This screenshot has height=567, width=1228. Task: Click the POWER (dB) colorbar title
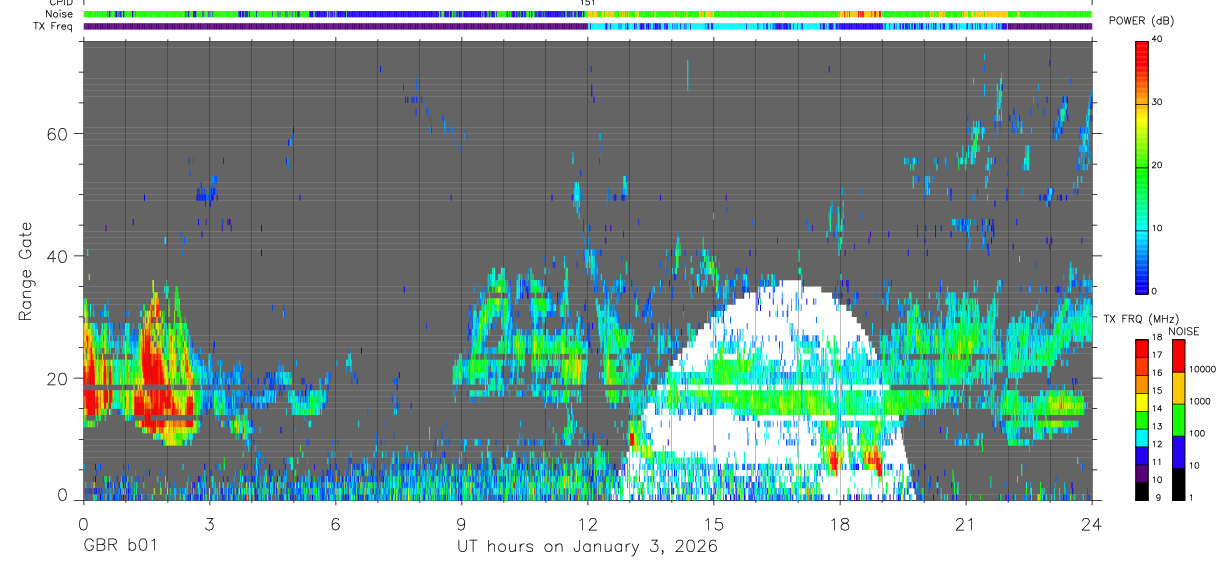(1140, 20)
